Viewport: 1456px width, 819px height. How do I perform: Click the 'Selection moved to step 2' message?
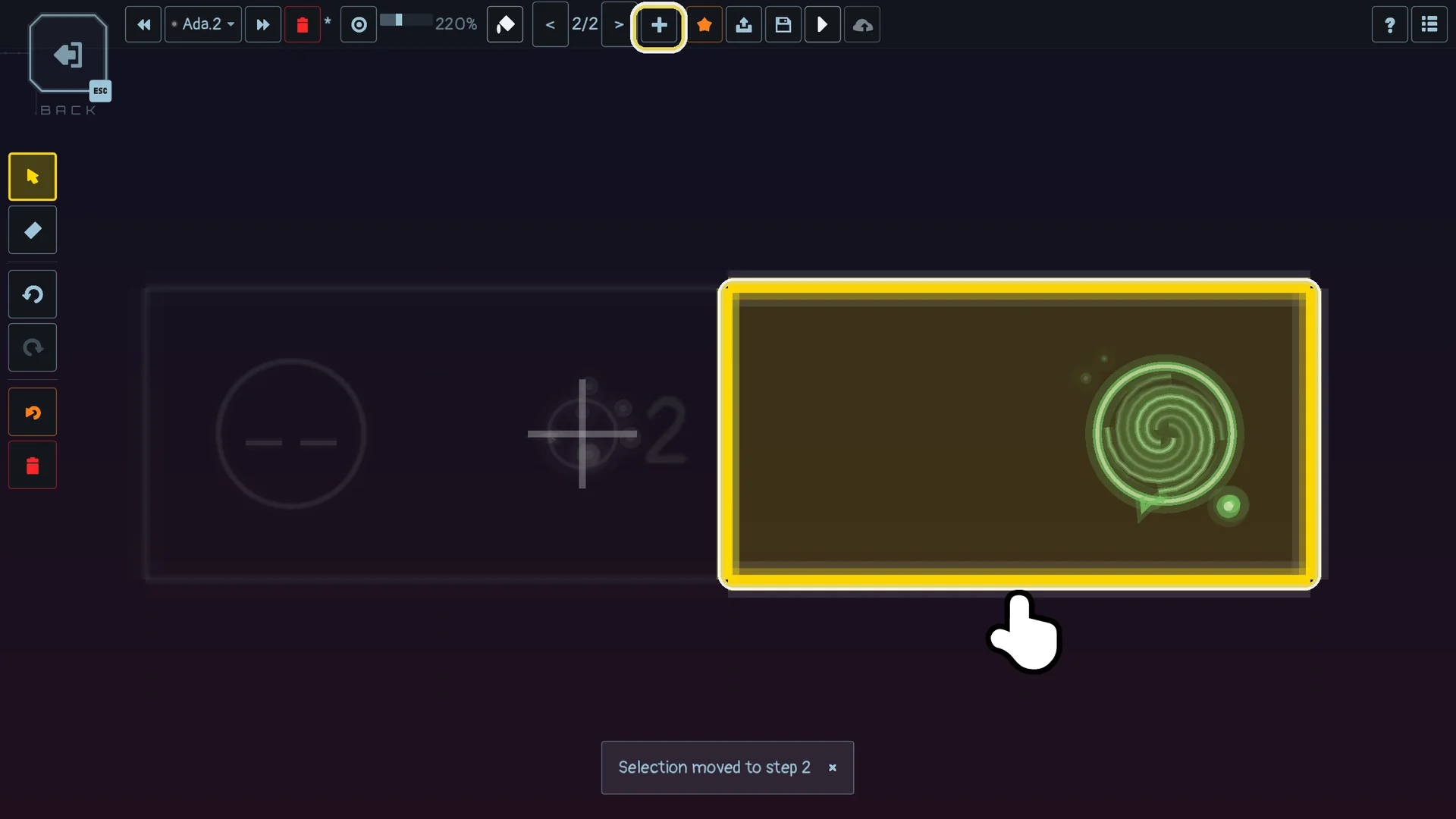click(714, 767)
